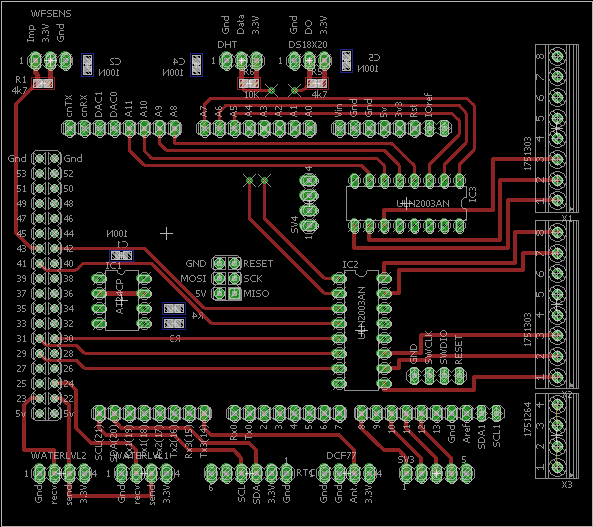Select the IC3 ULN2003AN chip label
Viewport: 593px width, 527px height.
[423, 204]
